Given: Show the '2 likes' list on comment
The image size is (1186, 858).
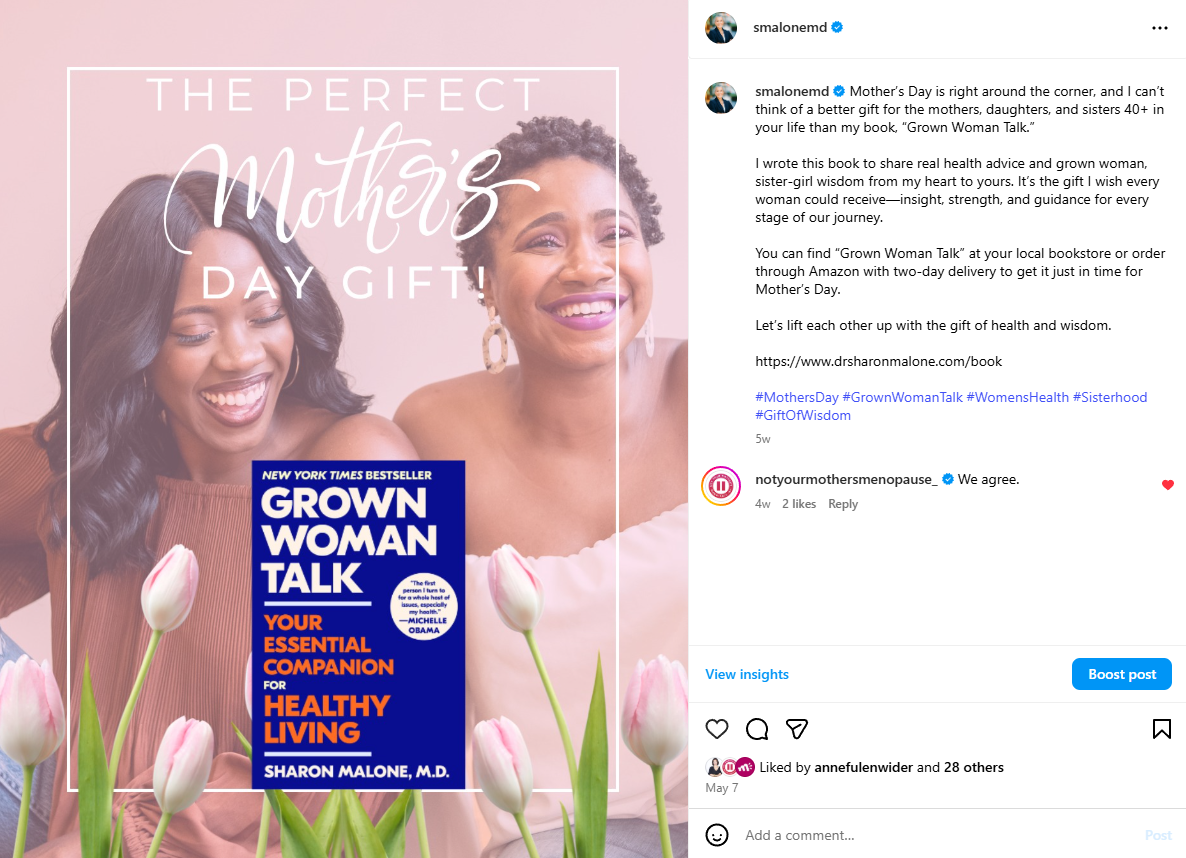Looking at the screenshot, I should (x=799, y=504).
